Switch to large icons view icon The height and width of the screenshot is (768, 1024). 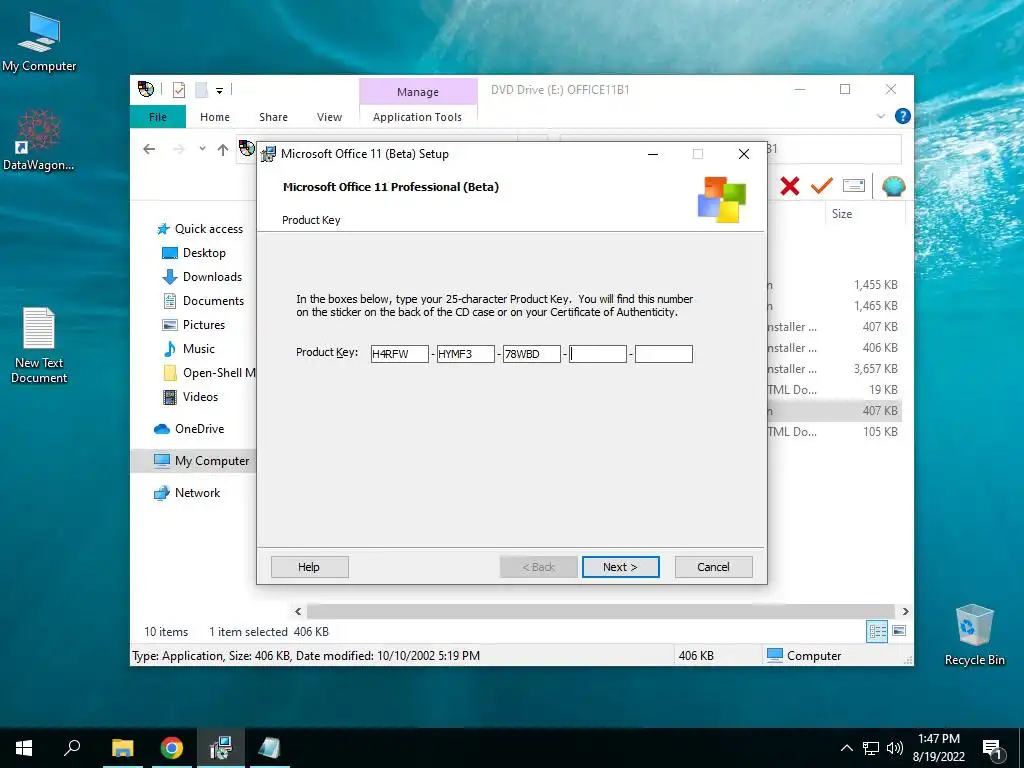point(899,631)
